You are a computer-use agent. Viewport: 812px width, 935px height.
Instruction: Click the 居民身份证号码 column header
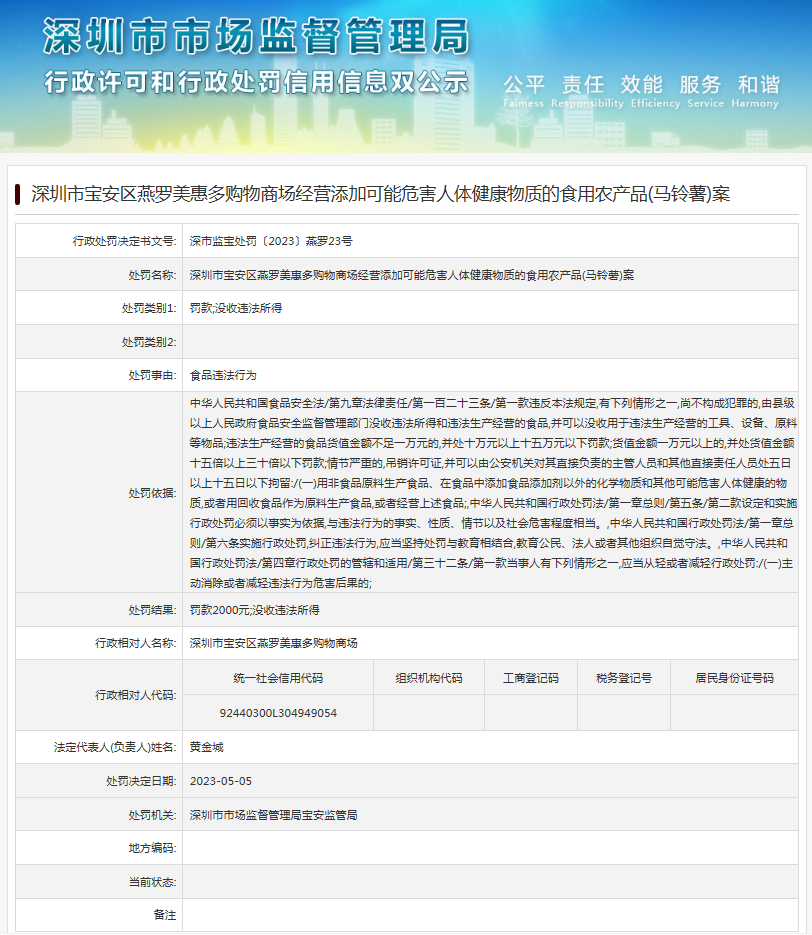[734, 678]
